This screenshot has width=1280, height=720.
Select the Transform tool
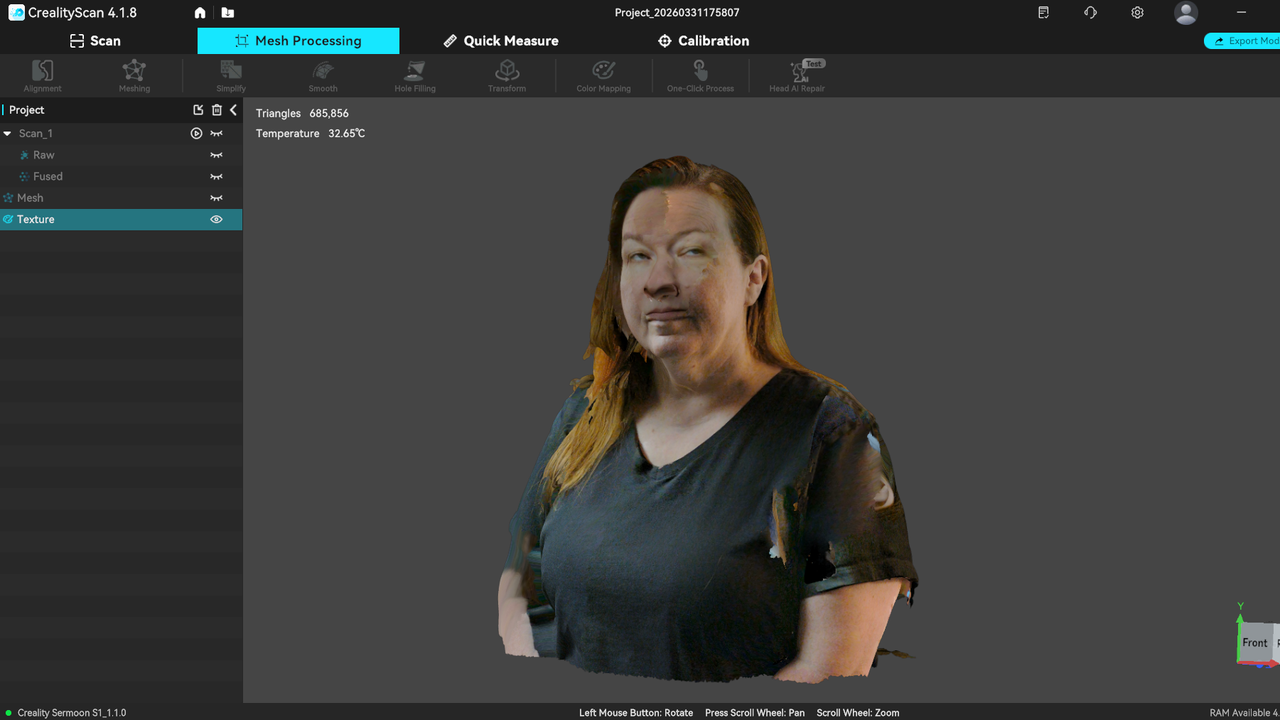[x=507, y=75]
